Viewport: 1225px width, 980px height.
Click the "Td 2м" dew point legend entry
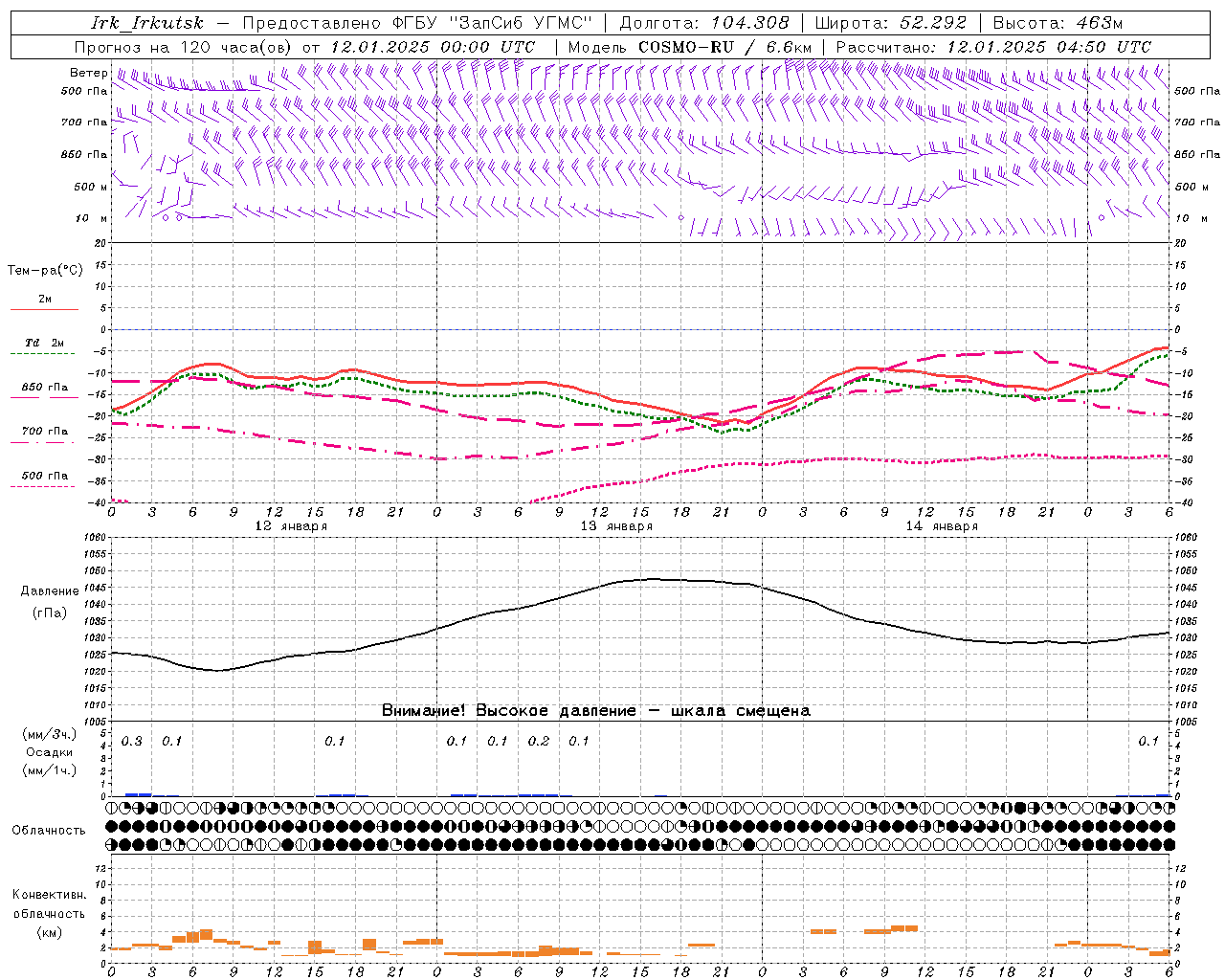(x=45, y=343)
